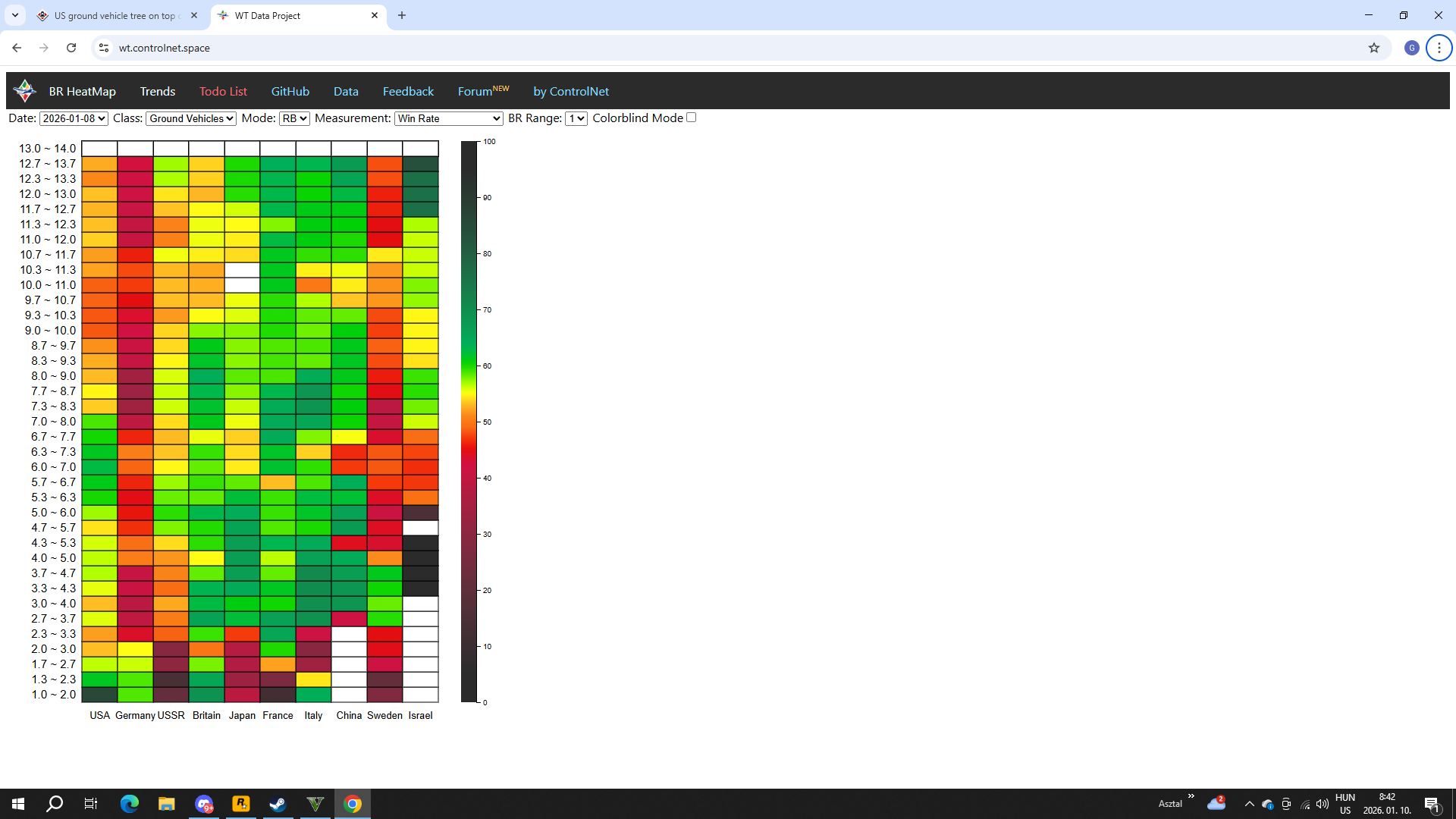Image resolution: width=1456 pixels, height=819 pixels.
Task: Open the BR Range dropdown
Action: pos(576,118)
